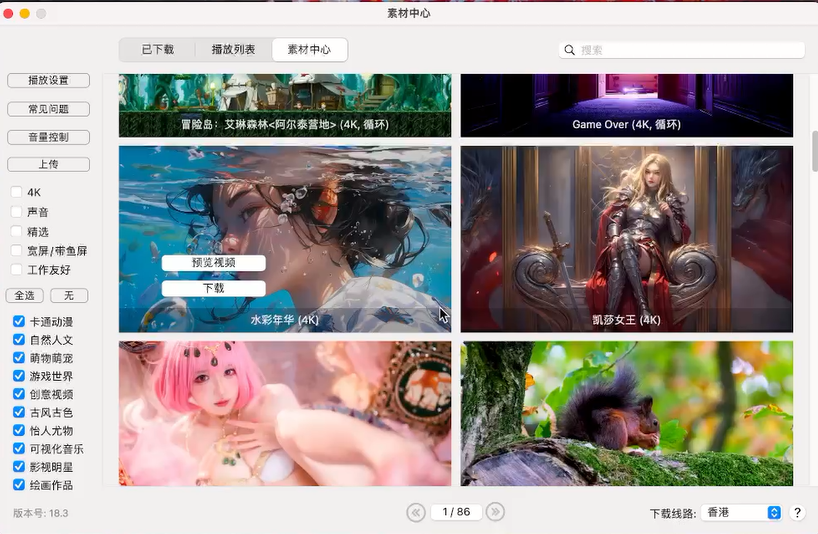Click 预览视频 on 水彩年华 wallpaper

coord(213,263)
